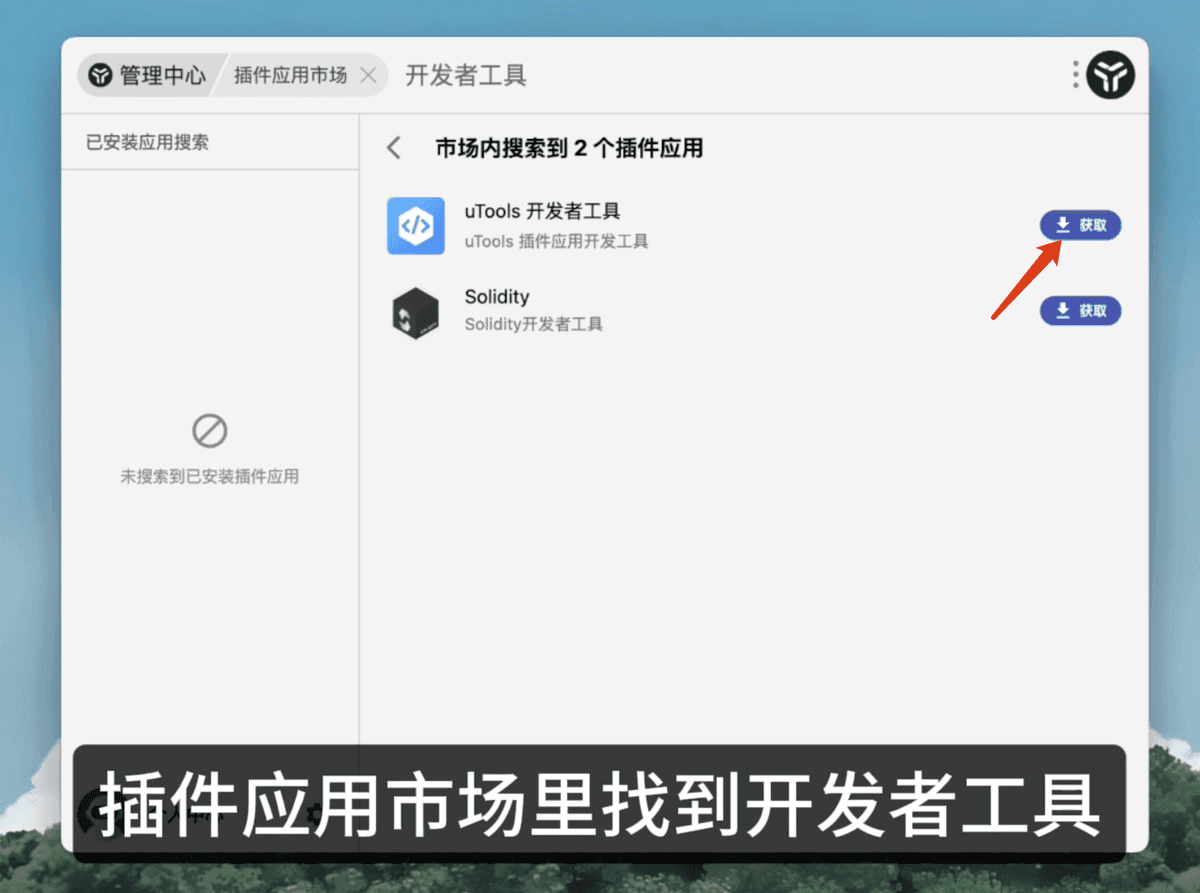This screenshot has width=1200, height=893.
Task: Close the 插件应用市场 tab with X
Action: click(x=368, y=75)
